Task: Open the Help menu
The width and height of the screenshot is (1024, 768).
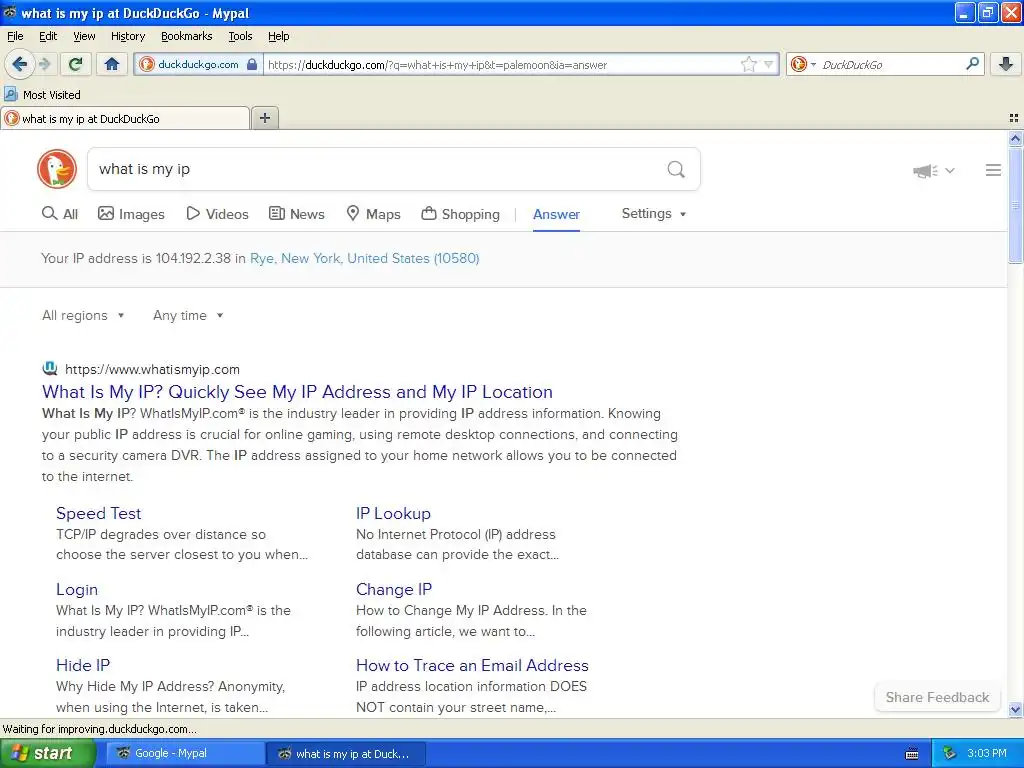Action: tap(279, 36)
